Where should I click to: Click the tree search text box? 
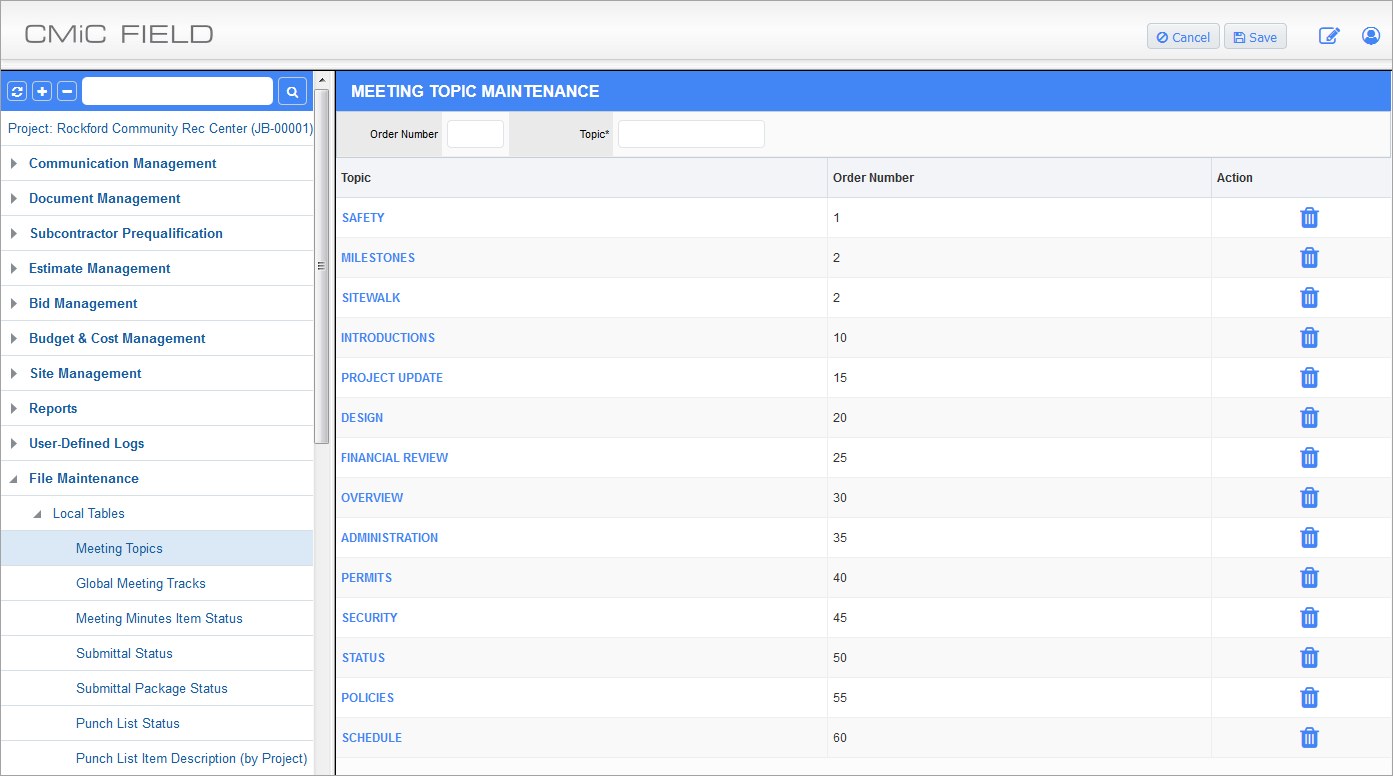177,91
